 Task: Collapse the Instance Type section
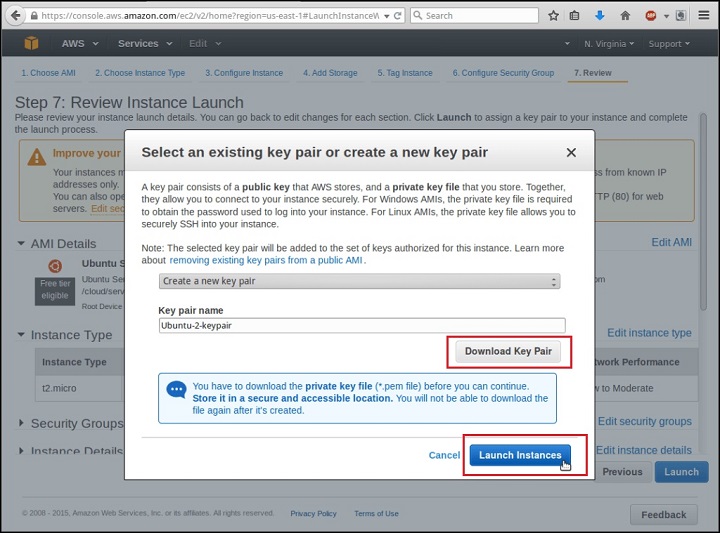[x=21, y=335]
